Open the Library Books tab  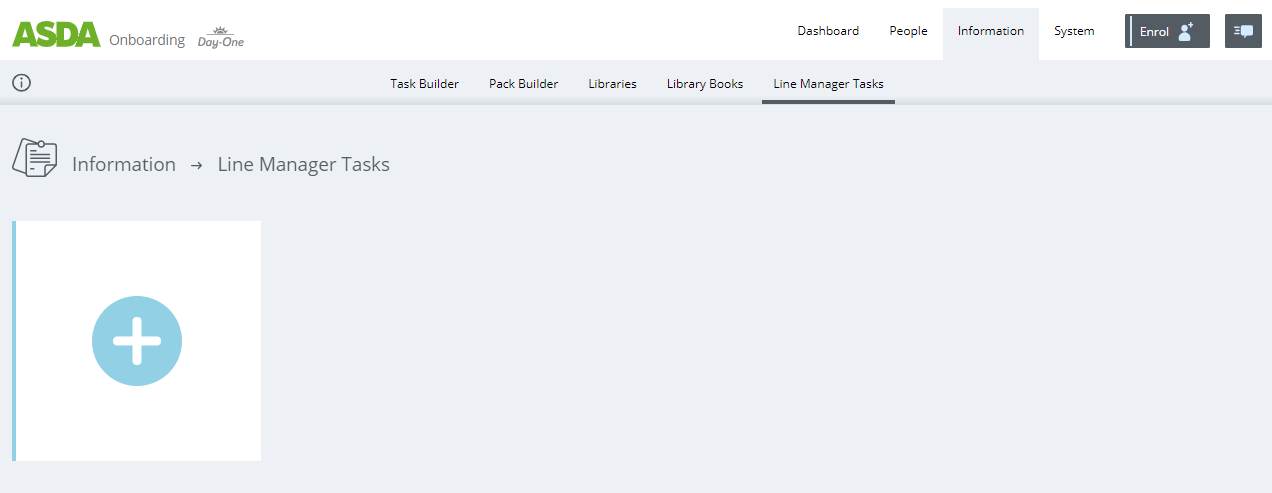point(704,84)
